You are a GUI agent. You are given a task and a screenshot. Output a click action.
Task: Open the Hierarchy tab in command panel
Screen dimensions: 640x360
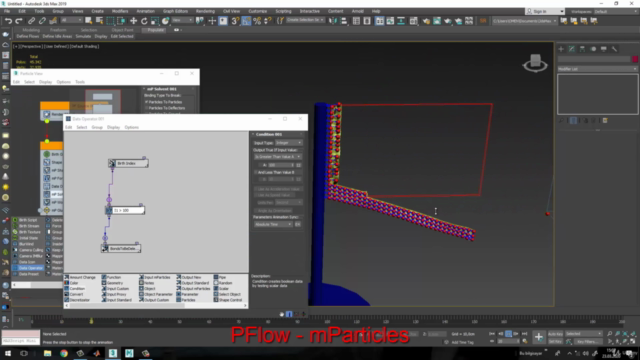tap(582, 49)
